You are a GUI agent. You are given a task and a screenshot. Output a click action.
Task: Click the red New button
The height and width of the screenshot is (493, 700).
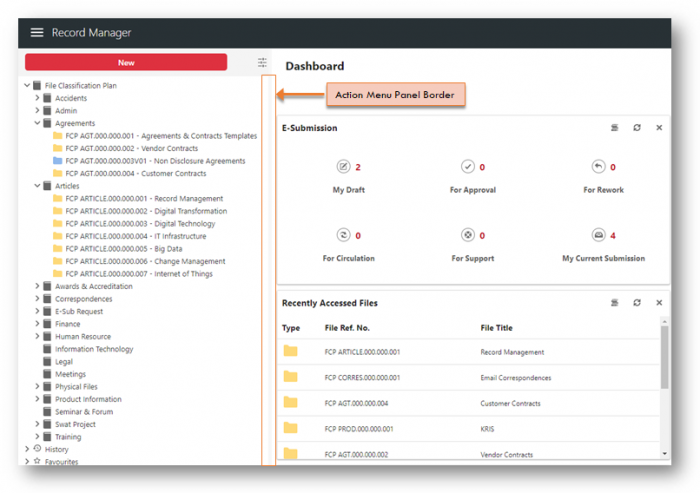(126, 62)
